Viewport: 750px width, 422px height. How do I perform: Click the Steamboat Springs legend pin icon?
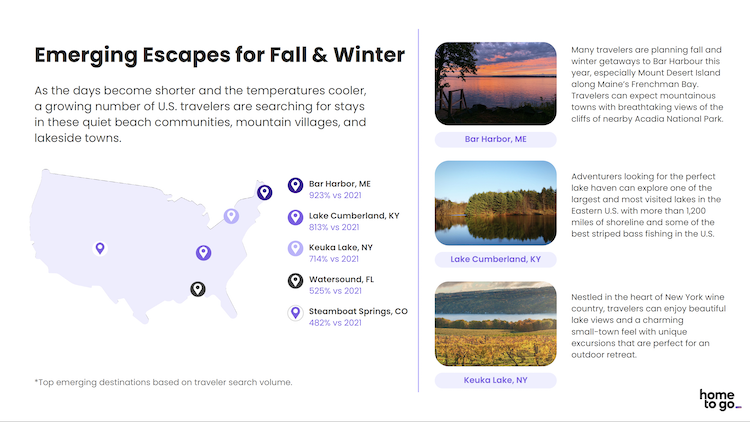(x=295, y=313)
